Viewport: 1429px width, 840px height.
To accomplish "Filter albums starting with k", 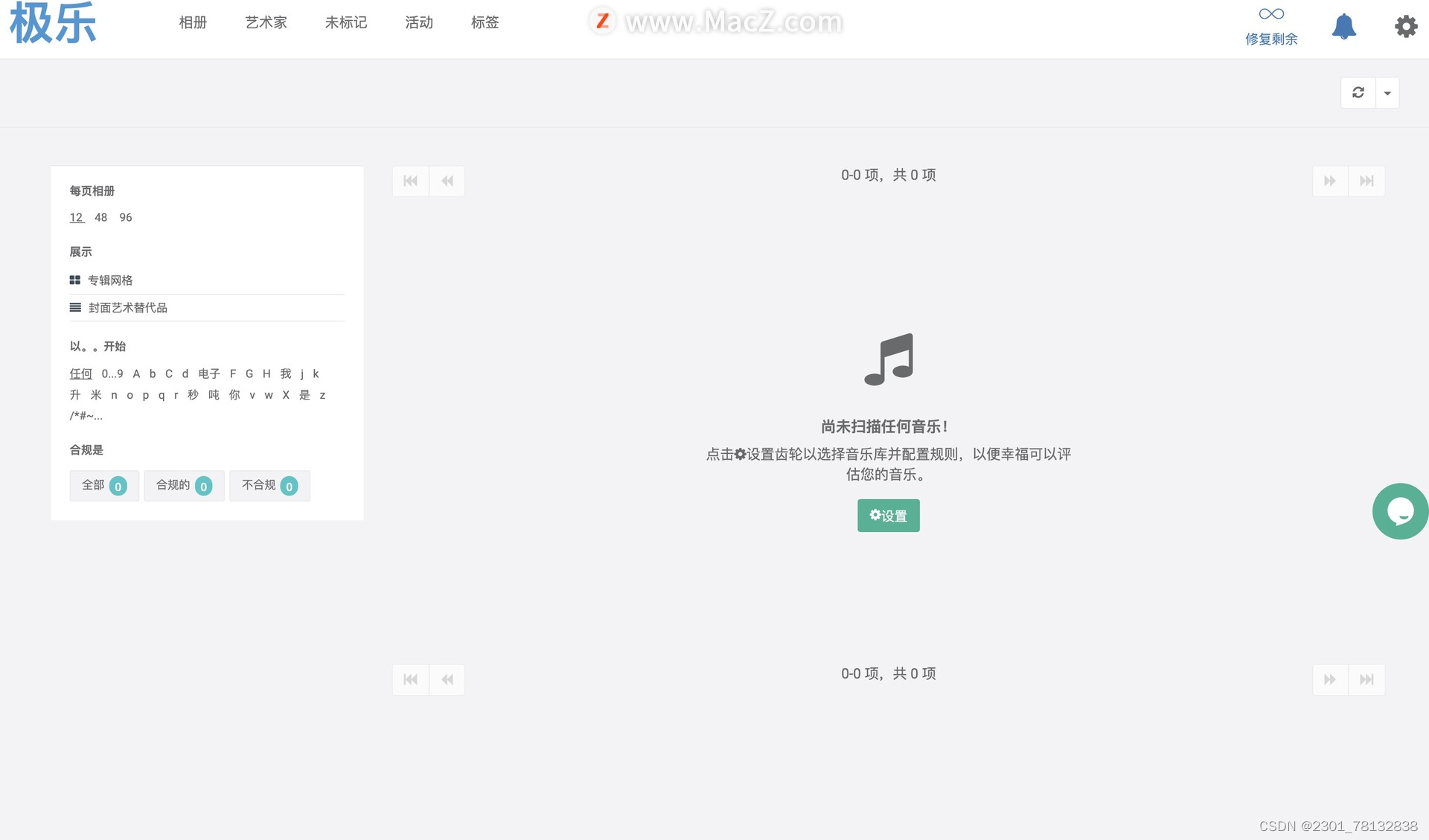I will click(316, 373).
